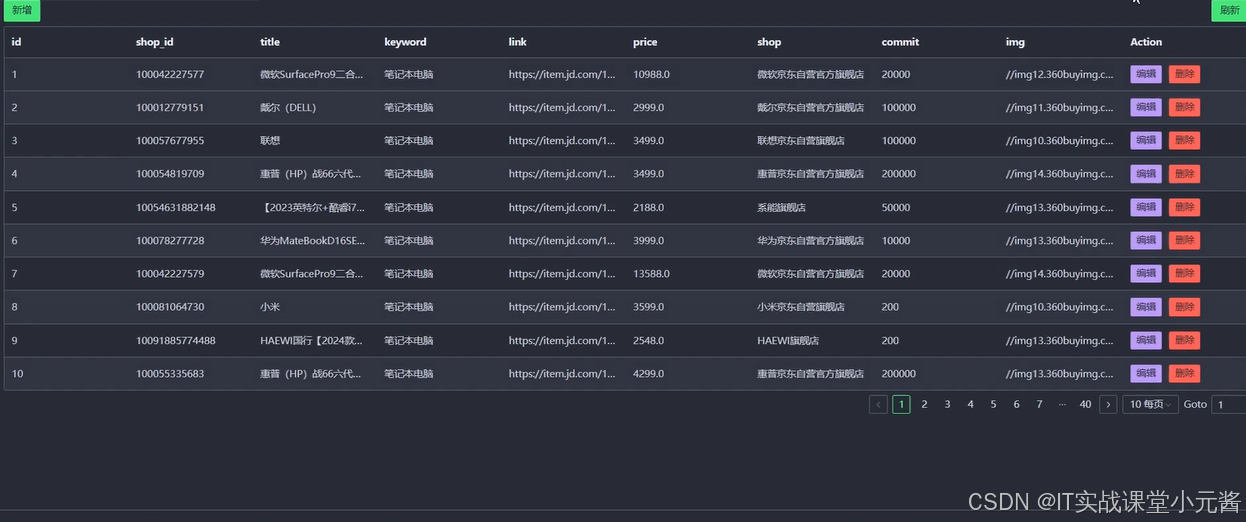This screenshot has height=522, width=1246.
Task: Click shop cell 小米京东自营旗舰店
Action: click(801, 307)
